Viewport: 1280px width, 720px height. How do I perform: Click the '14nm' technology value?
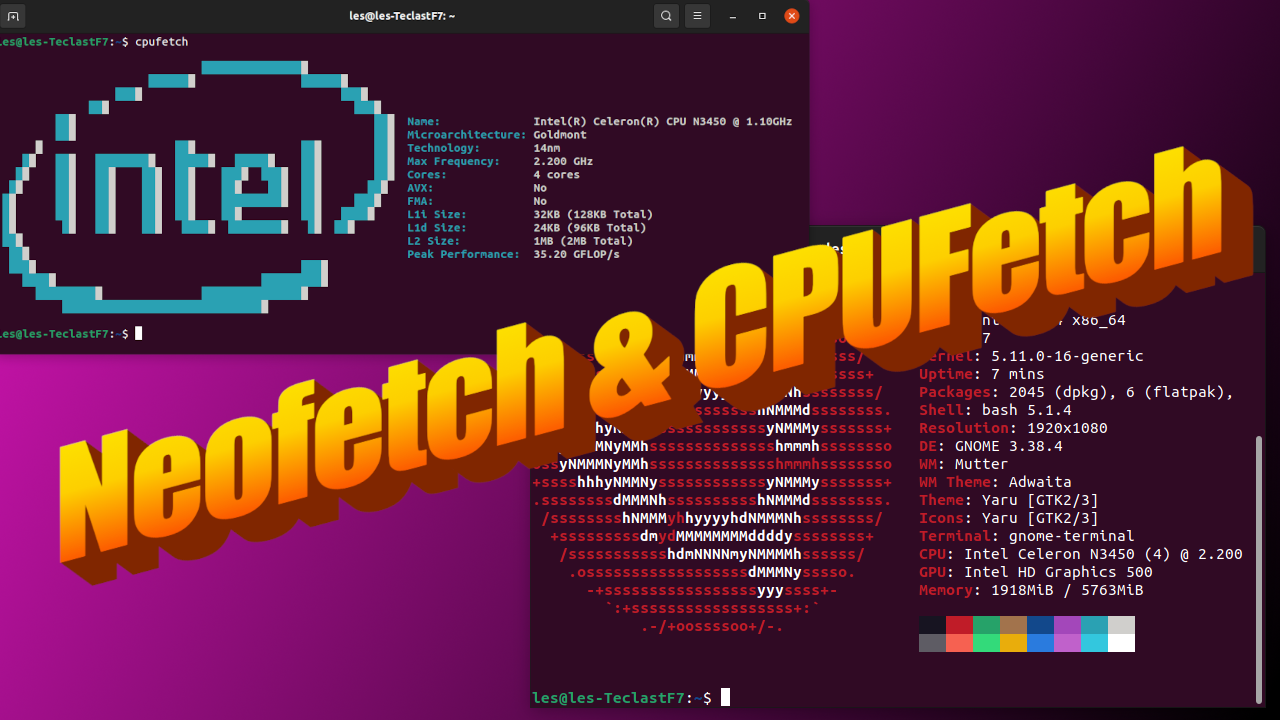point(547,148)
